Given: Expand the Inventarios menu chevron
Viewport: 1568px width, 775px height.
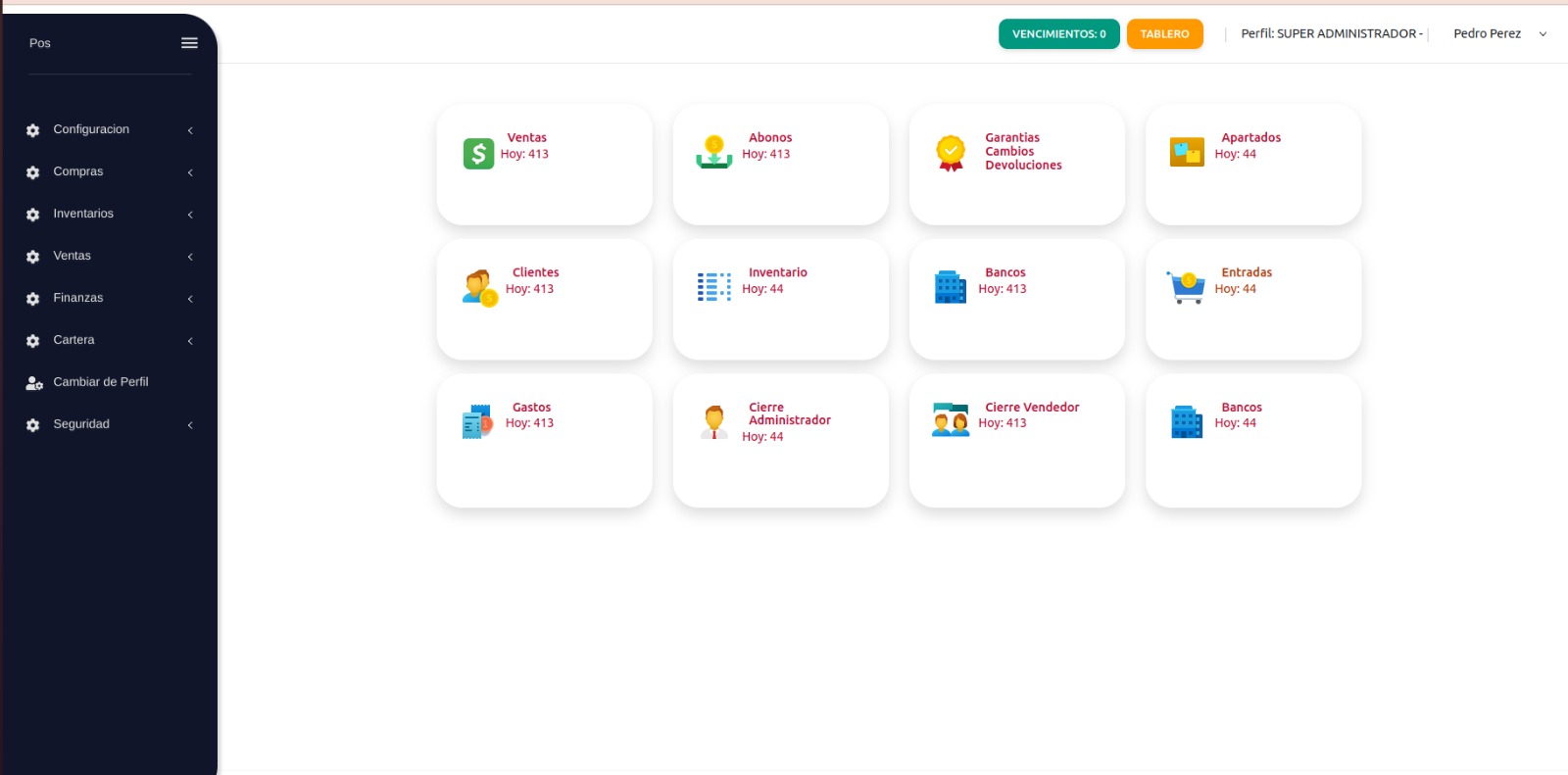Looking at the screenshot, I should pyautogui.click(x=190, y=215).
